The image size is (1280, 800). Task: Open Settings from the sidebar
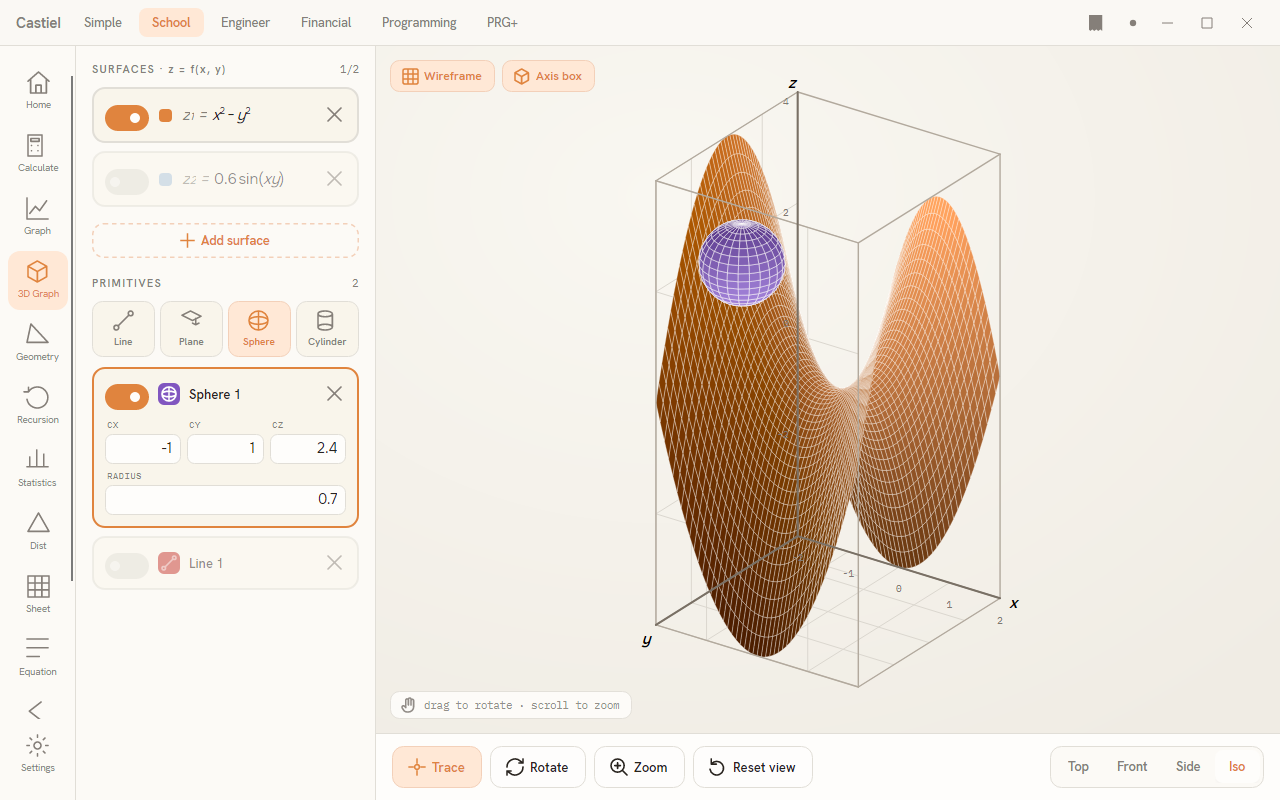pyautogui.click(x=38, y=754)
